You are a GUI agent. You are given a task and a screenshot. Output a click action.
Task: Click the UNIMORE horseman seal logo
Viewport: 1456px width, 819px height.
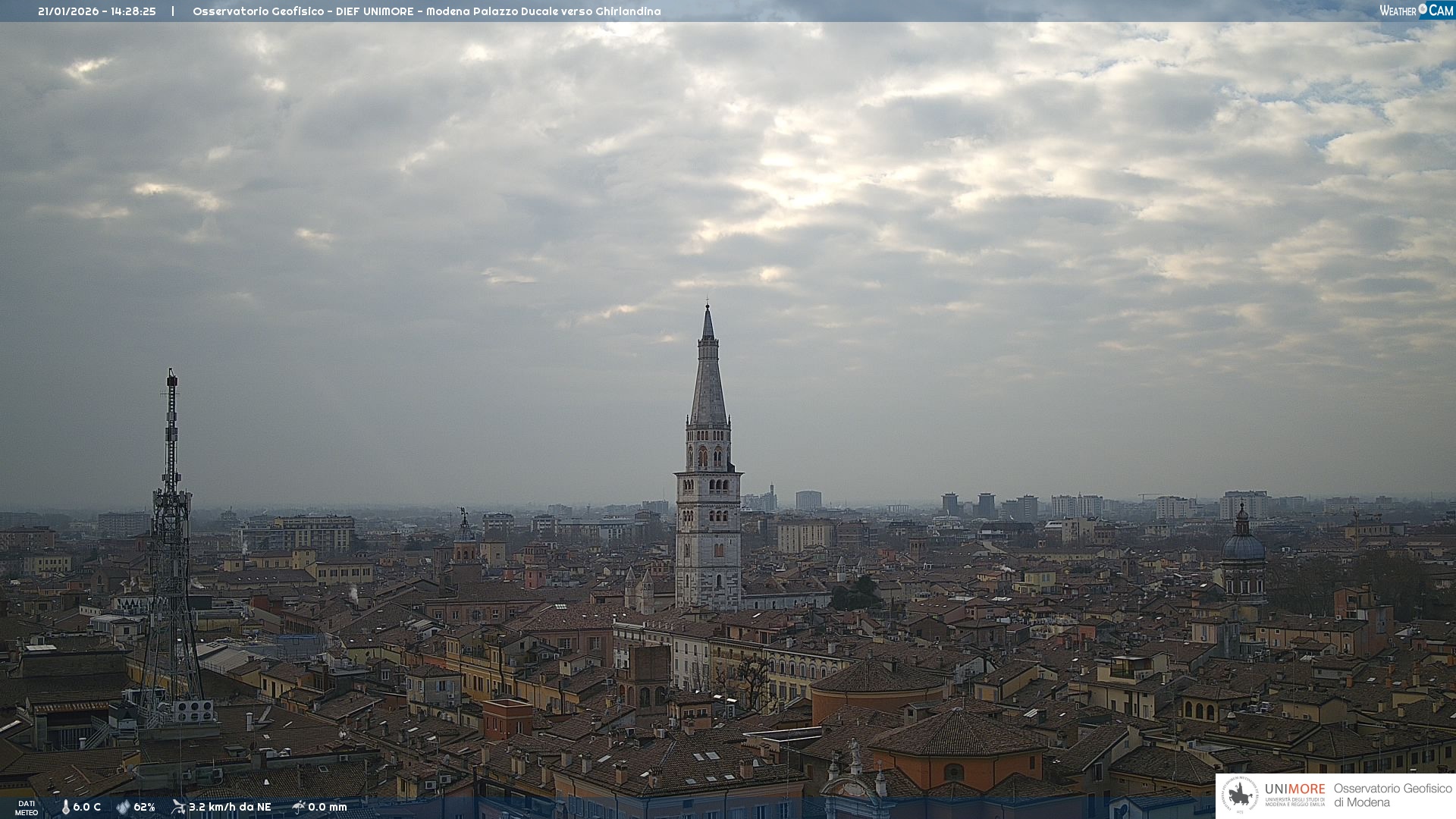coord(1240,795)
